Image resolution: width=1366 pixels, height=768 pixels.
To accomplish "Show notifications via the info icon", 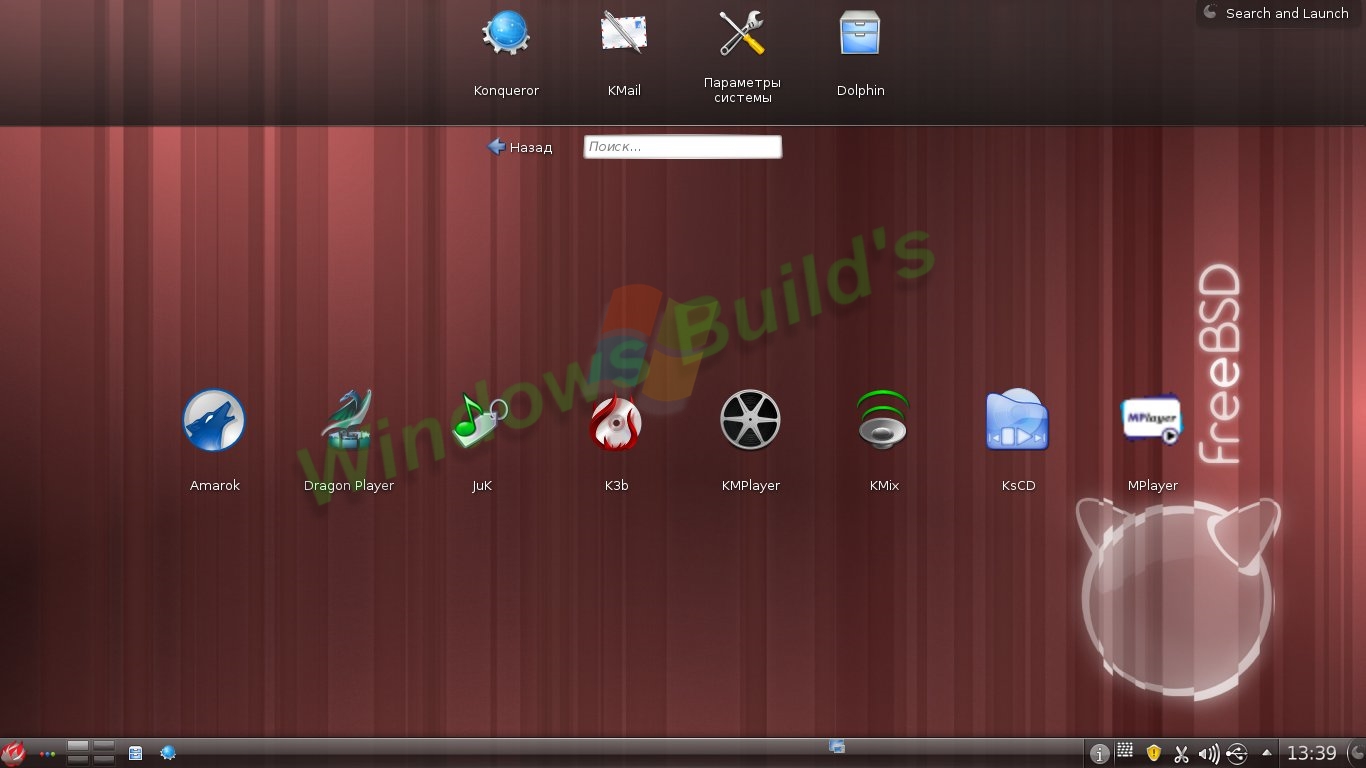I will [1099, 753].
